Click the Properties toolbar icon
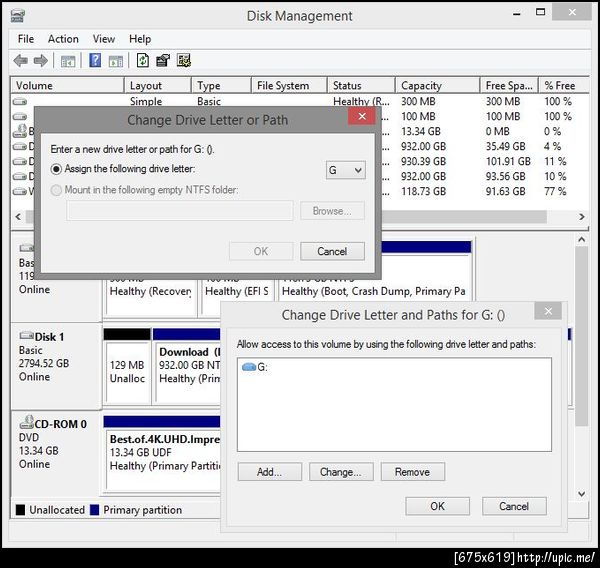Viewport: 600px width, 568px height. click(163, 60)
